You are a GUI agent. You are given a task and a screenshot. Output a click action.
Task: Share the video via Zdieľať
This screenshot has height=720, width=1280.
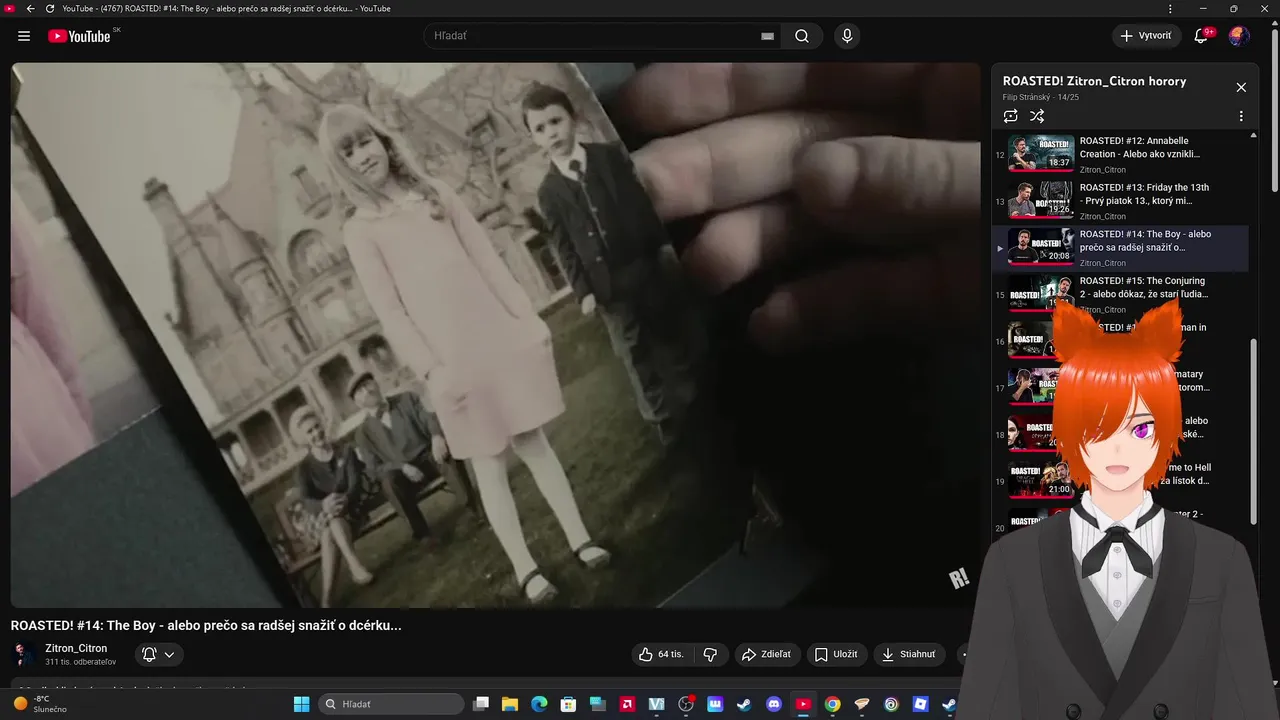coord(766,655)
